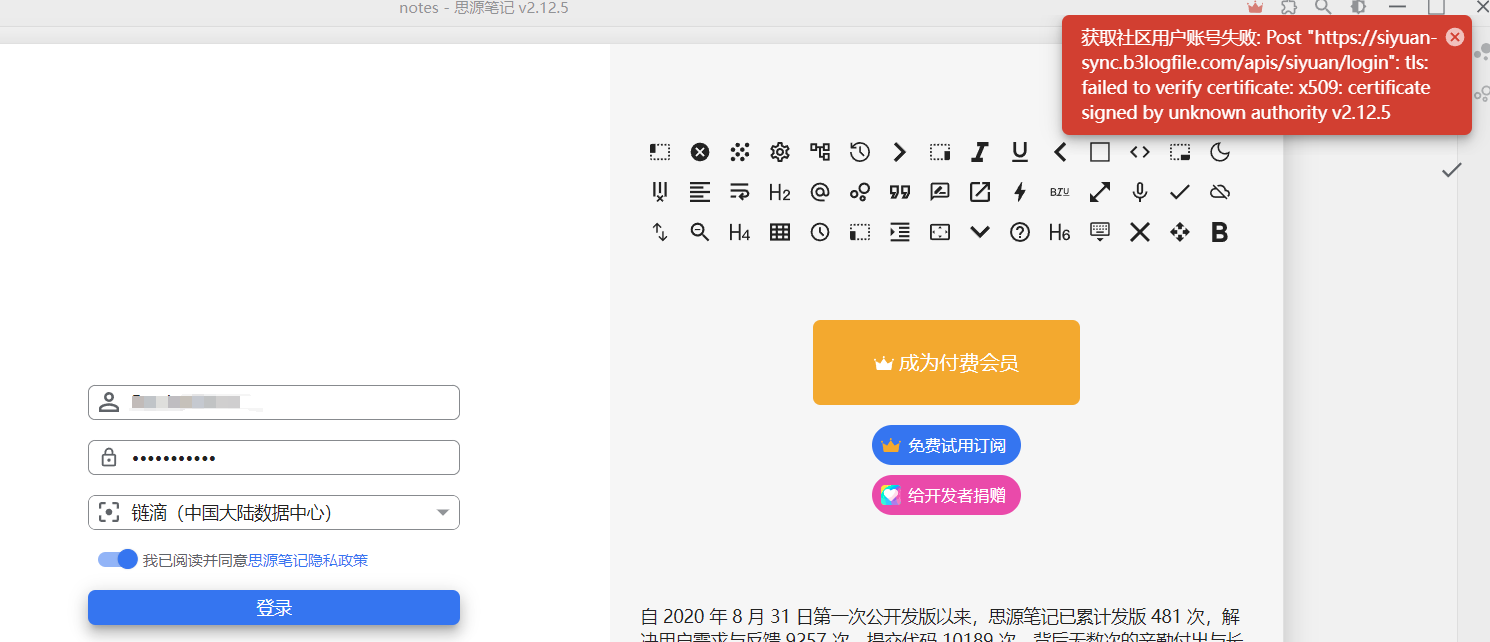
Task: Click the italic I icon
Action: [x=980, y=152]
